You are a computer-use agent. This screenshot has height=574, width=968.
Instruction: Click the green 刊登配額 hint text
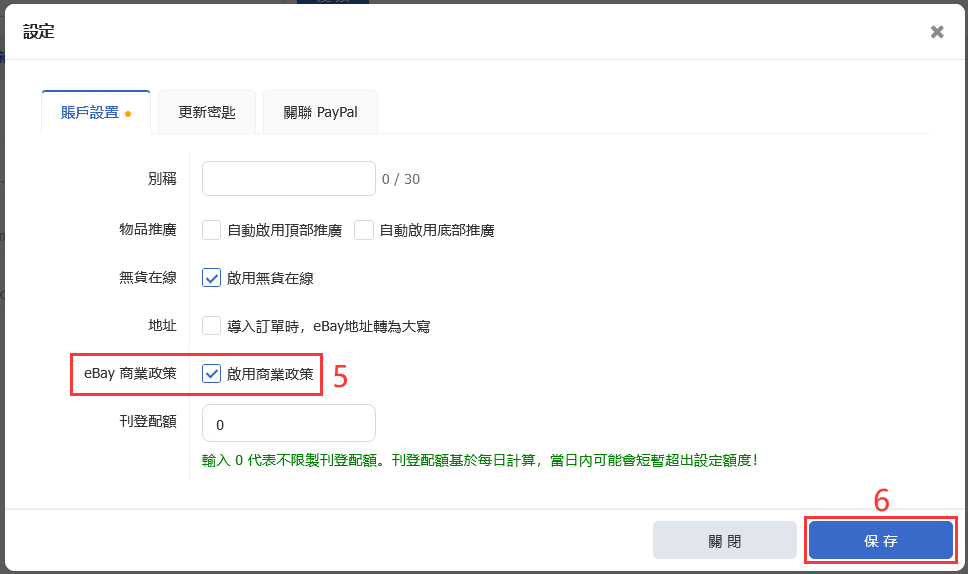point(479,460)
